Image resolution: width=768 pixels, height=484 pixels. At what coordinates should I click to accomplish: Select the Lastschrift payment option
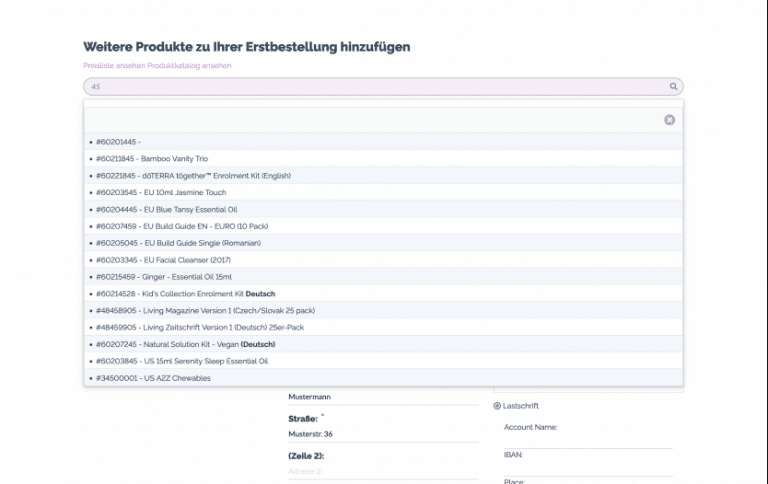click(x=497, y=406)
